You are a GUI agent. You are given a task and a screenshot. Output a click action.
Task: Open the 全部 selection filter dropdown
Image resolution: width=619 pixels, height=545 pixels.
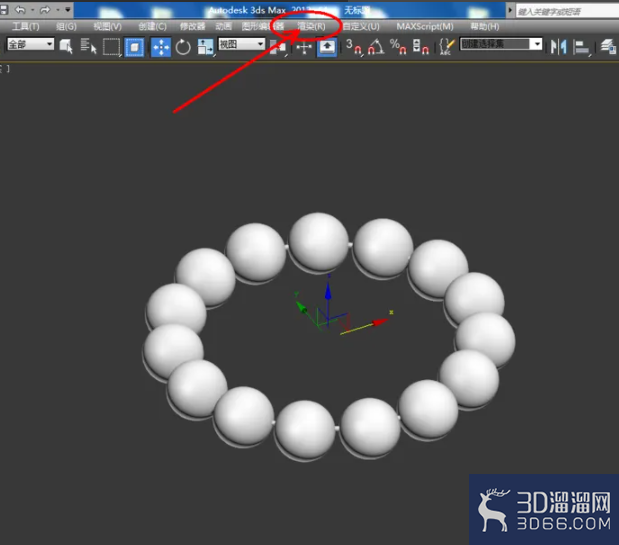click(x=30, y=44)
